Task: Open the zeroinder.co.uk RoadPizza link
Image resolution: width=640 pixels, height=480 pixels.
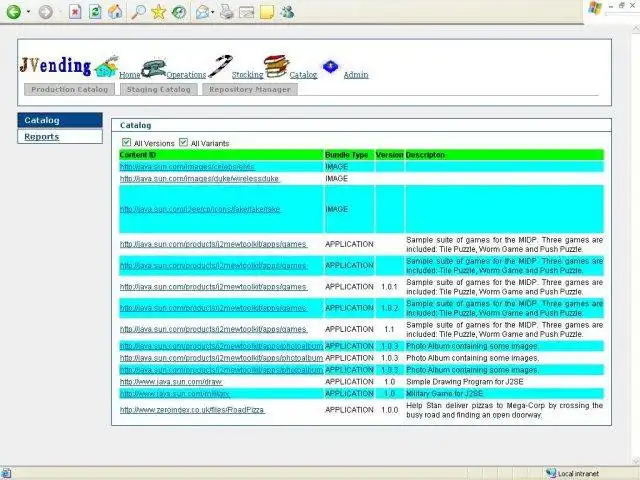Action: coord(192,410)
